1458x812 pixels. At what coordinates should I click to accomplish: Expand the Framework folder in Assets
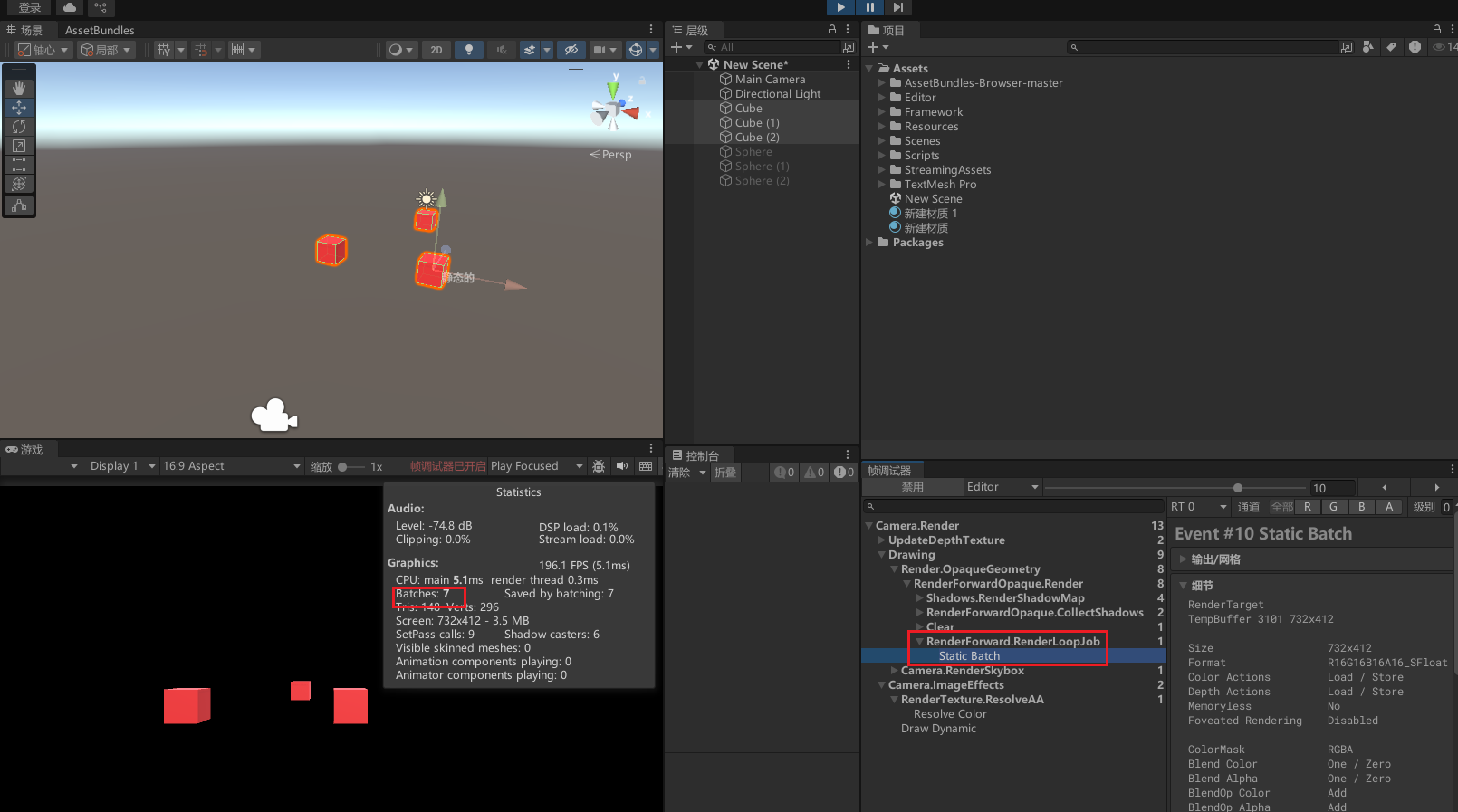882,112
